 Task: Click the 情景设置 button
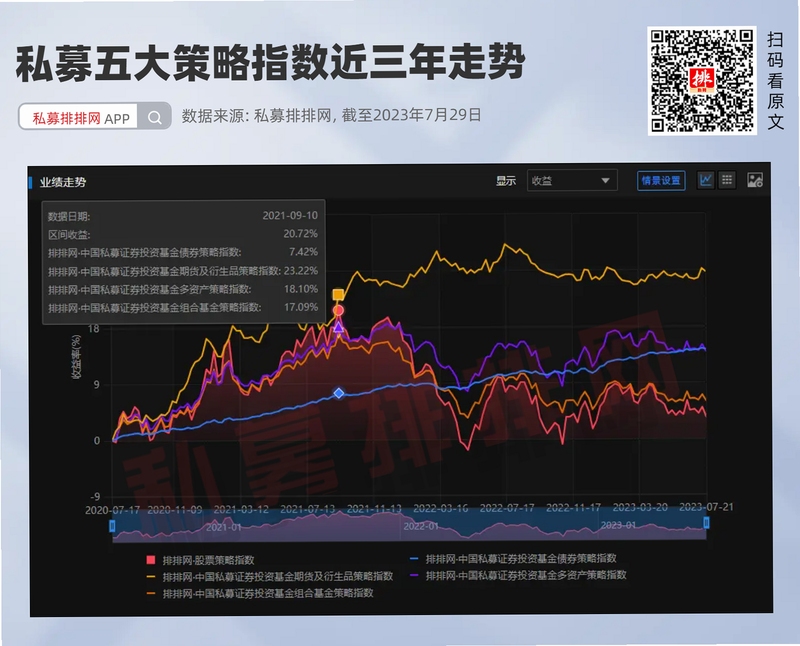tap(661, 181)
